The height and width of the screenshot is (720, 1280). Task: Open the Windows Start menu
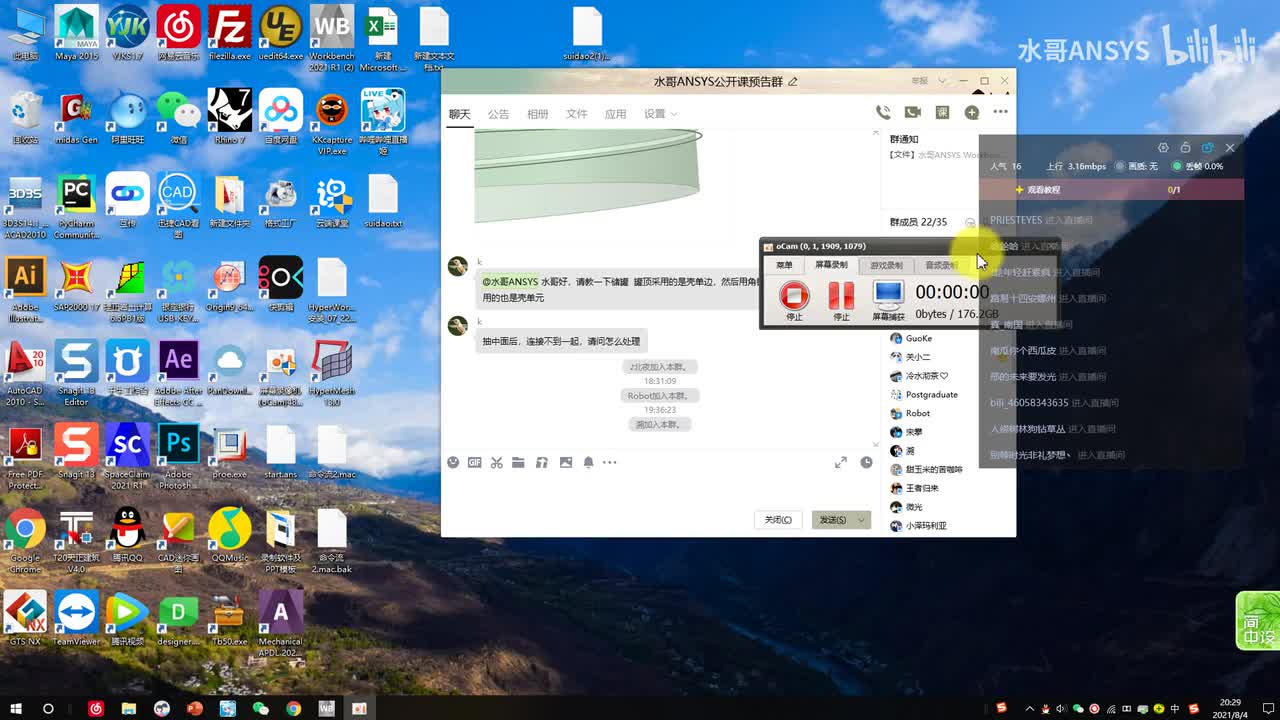pyautogui.click(x=14, y=708)
